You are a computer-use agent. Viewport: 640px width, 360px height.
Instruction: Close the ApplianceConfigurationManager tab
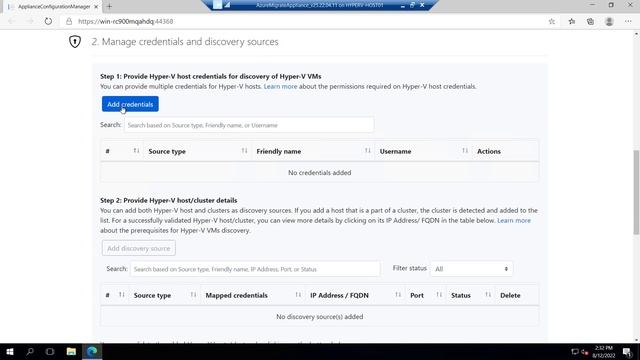coord(96,7)
